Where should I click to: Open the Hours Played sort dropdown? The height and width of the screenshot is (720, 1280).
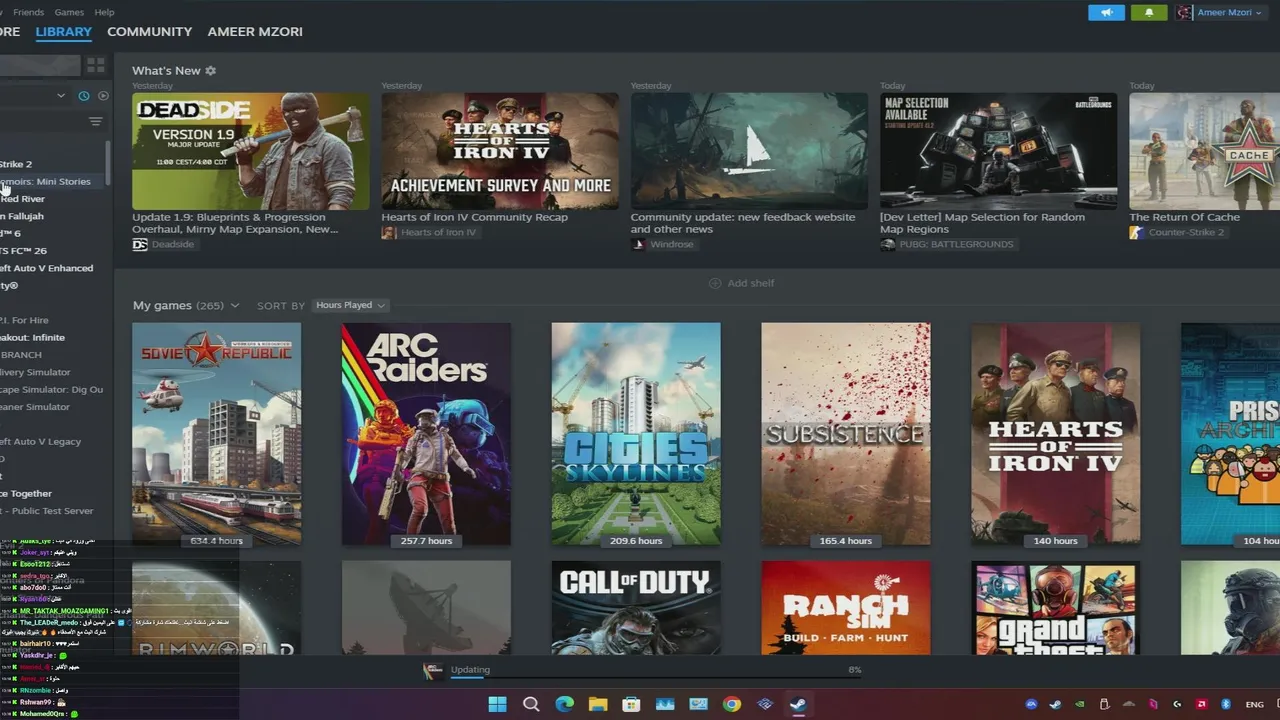click(x=350, y=305)
